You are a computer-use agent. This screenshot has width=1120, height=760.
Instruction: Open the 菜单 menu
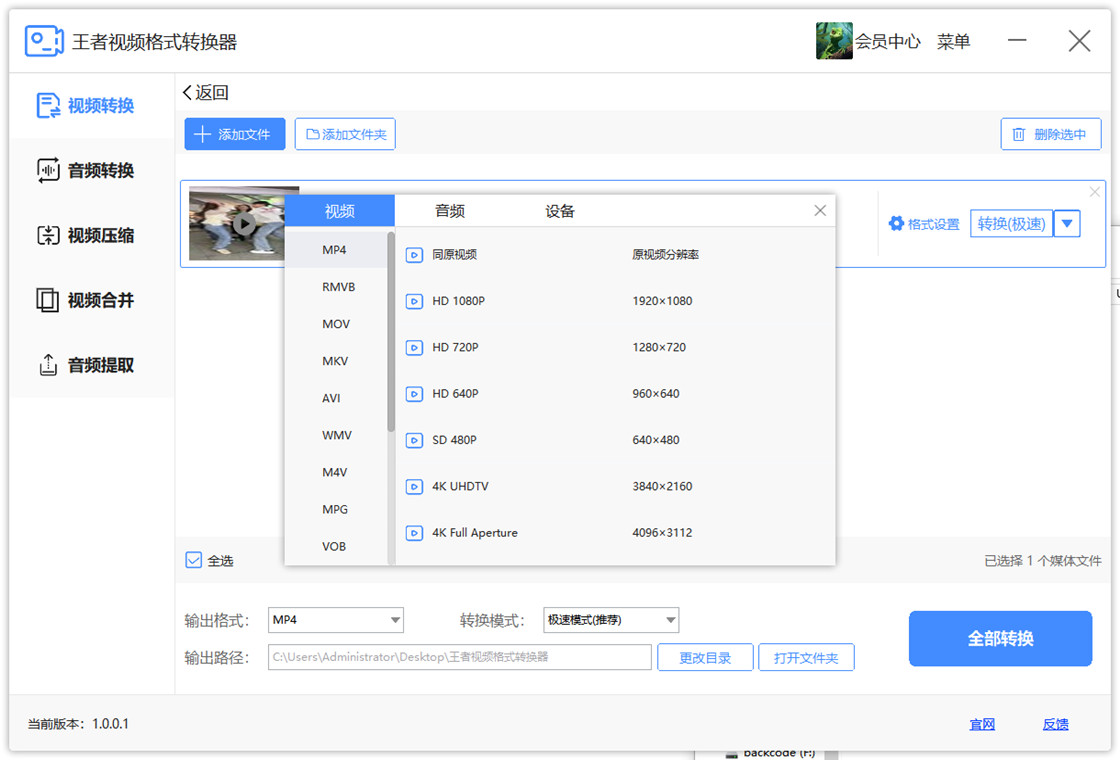pos(954,41)
